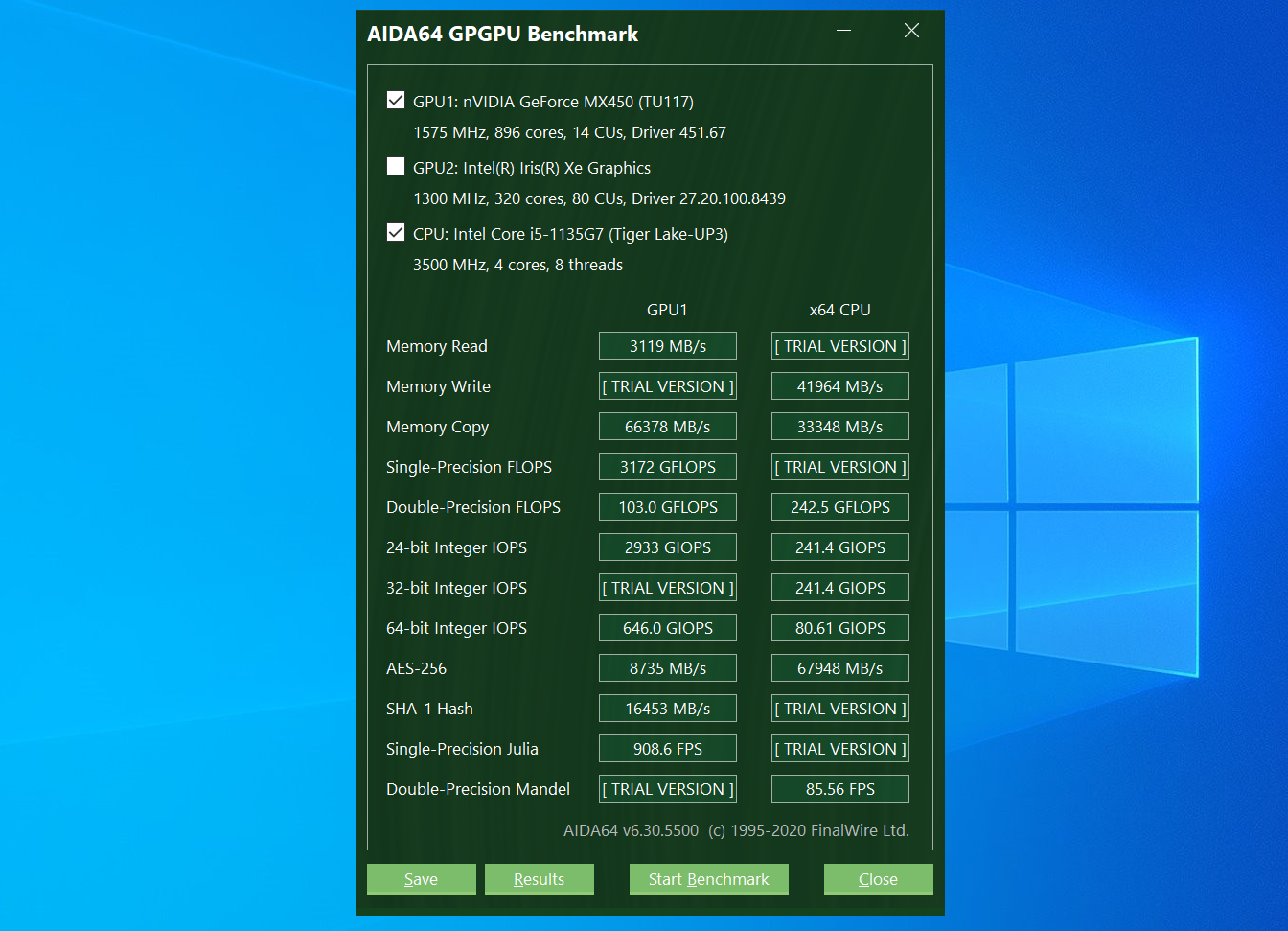The image size is (1288, 931).
Task: Open the Results button
Action: (x=540, y=879)
